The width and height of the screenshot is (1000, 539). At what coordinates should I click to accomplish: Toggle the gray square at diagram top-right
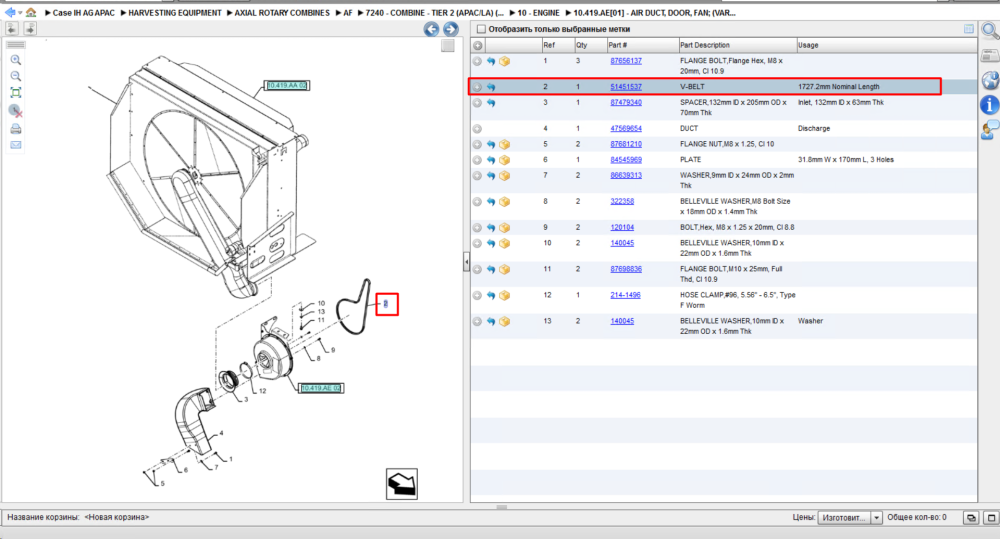pyautogui.click(x=448, y=46)
